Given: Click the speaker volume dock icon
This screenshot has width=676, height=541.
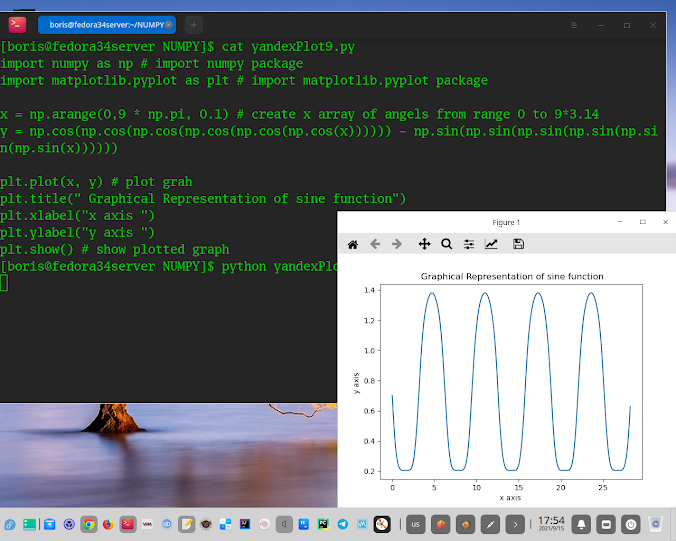Looking at the screenshot, I should pos(284,524).
